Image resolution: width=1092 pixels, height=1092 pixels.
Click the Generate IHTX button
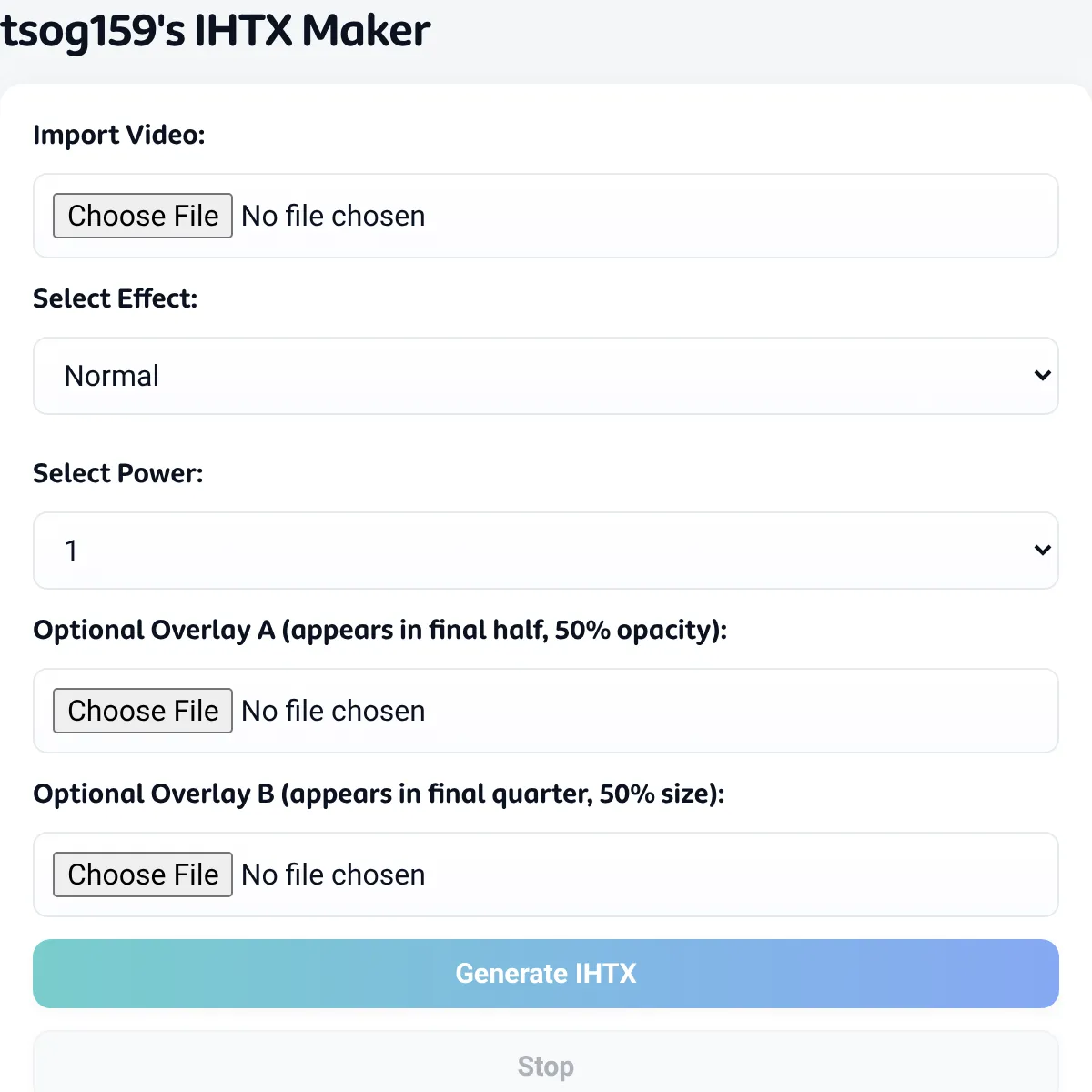pos(546,974)
